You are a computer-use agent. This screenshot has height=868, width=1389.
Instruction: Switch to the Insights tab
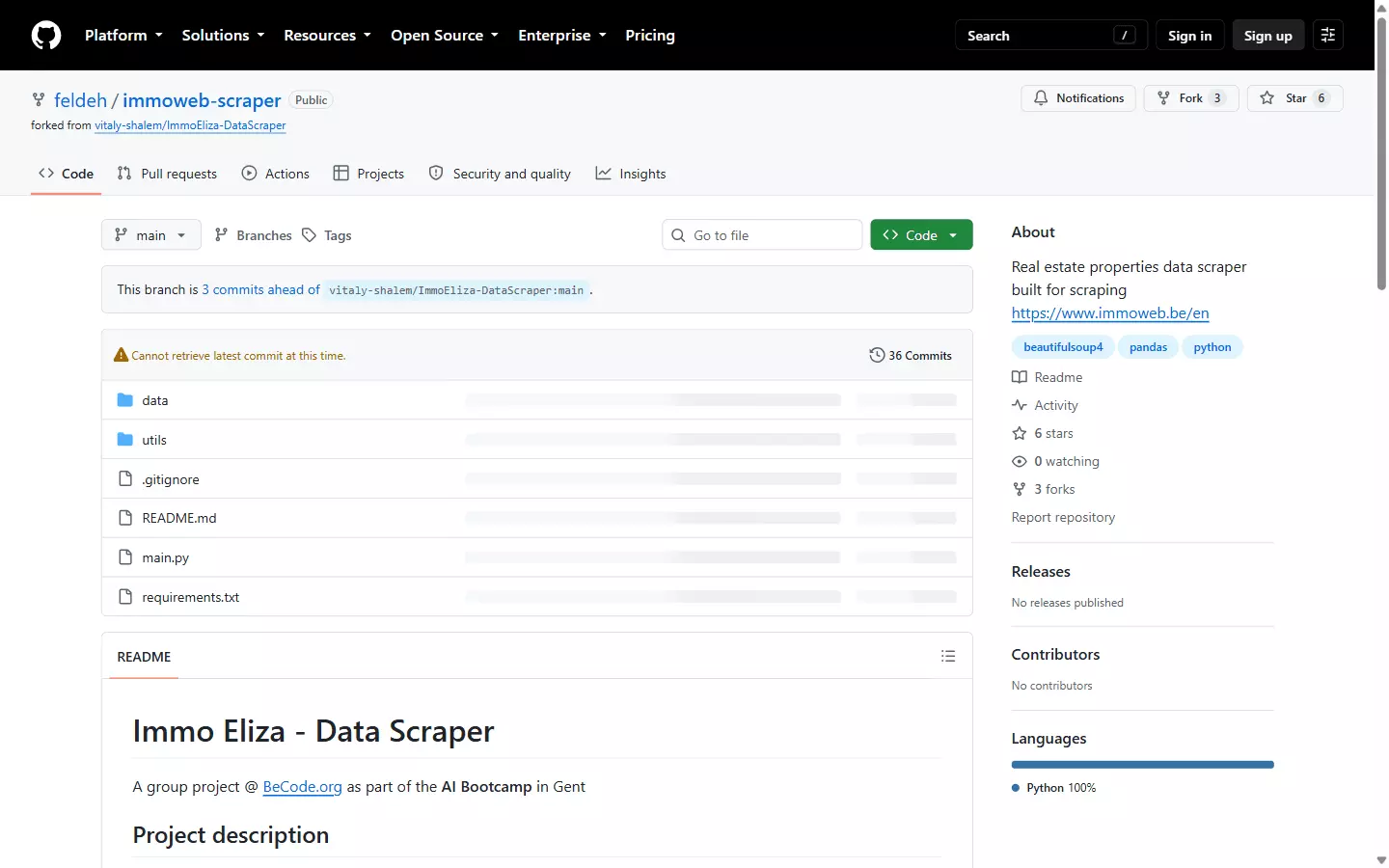point(631,174)
